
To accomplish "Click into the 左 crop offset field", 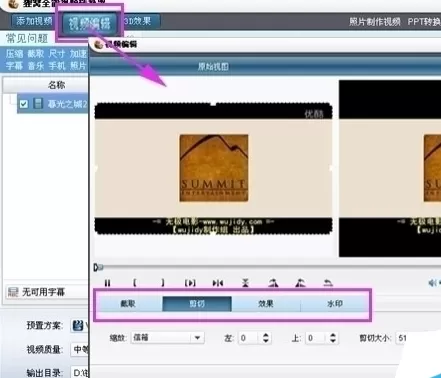I will click(x=248, y=338).
